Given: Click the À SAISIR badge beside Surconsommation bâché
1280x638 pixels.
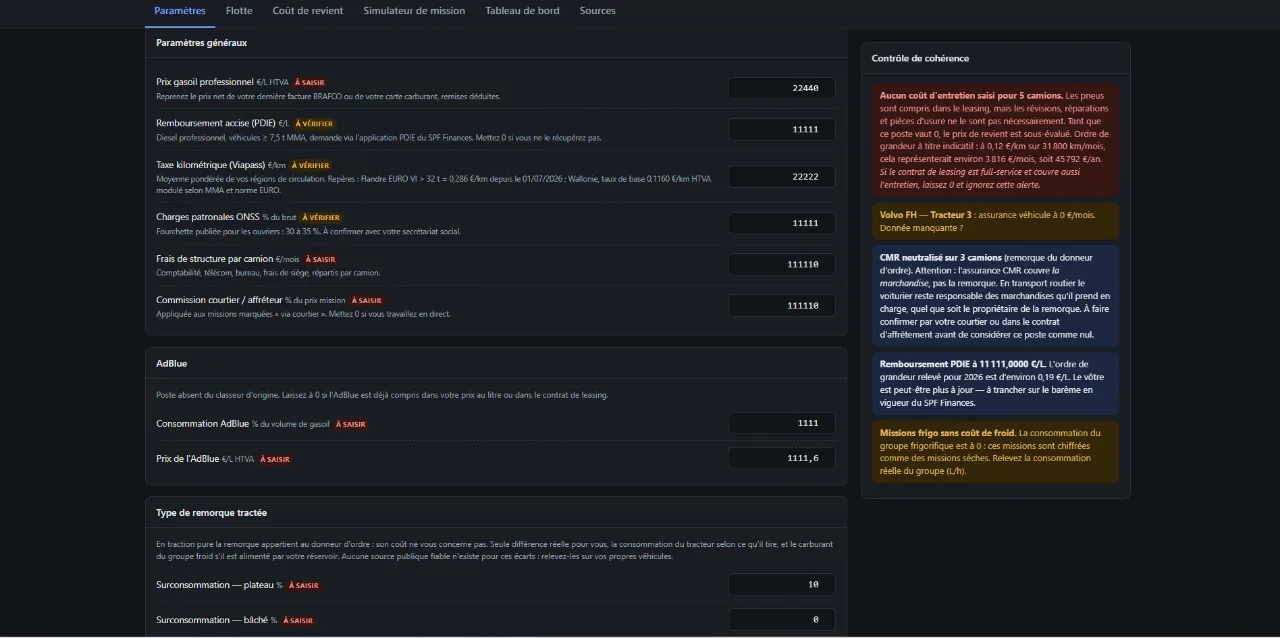Looking at the screenshot, I should click(298, 620).
